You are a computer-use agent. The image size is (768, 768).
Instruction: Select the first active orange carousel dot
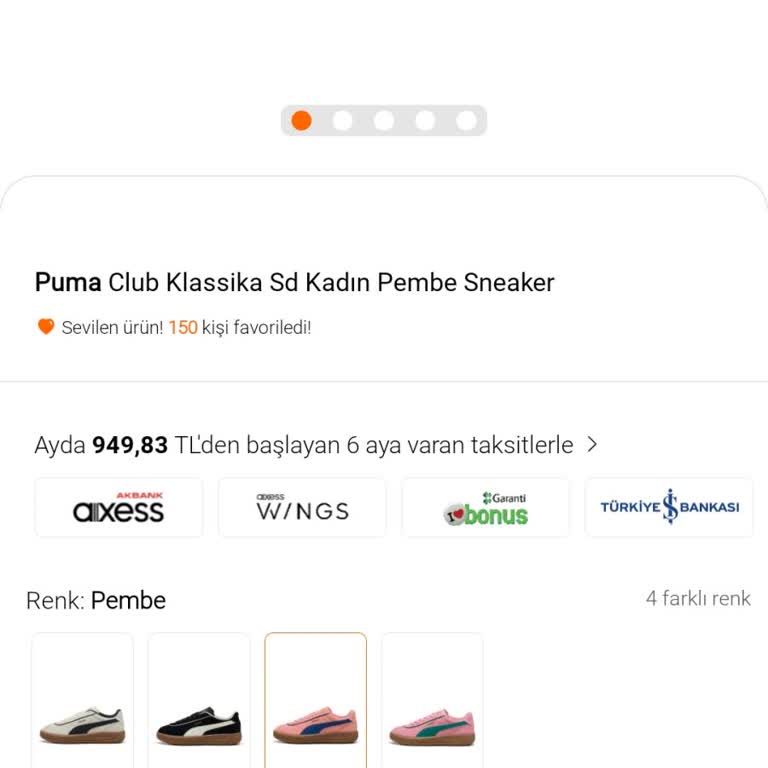pyautogui.click(x=301, y=120)
